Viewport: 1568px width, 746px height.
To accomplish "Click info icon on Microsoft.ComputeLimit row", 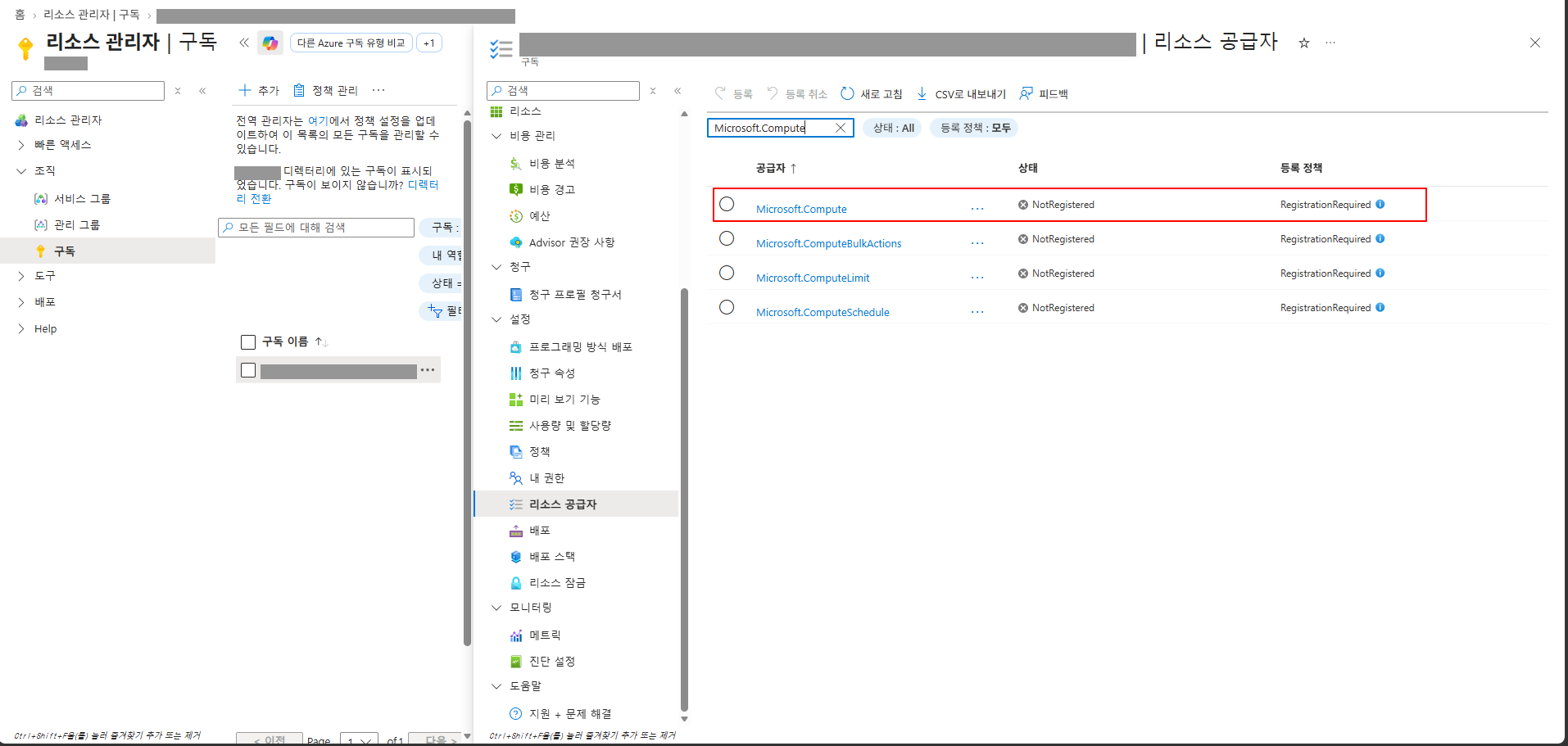I will [1380, 274].
